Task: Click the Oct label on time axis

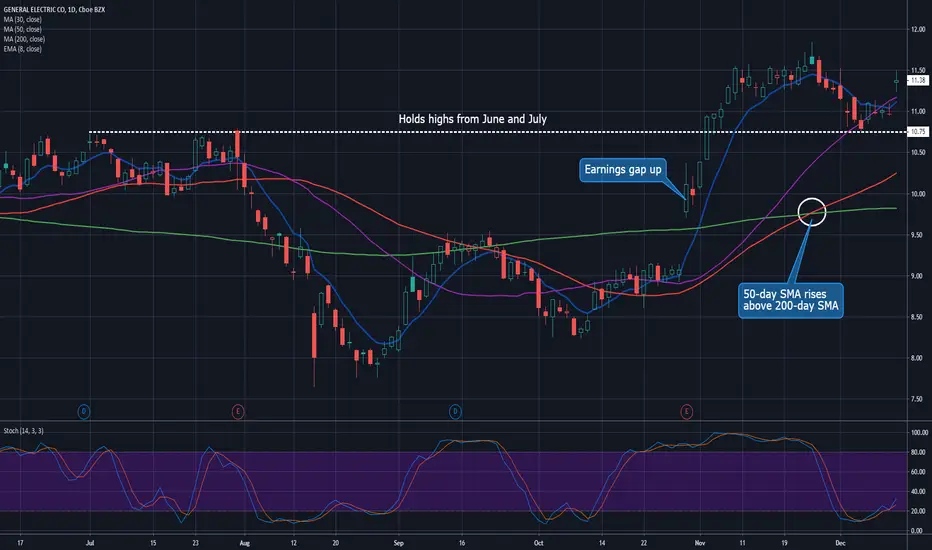Action: point(539,543)
